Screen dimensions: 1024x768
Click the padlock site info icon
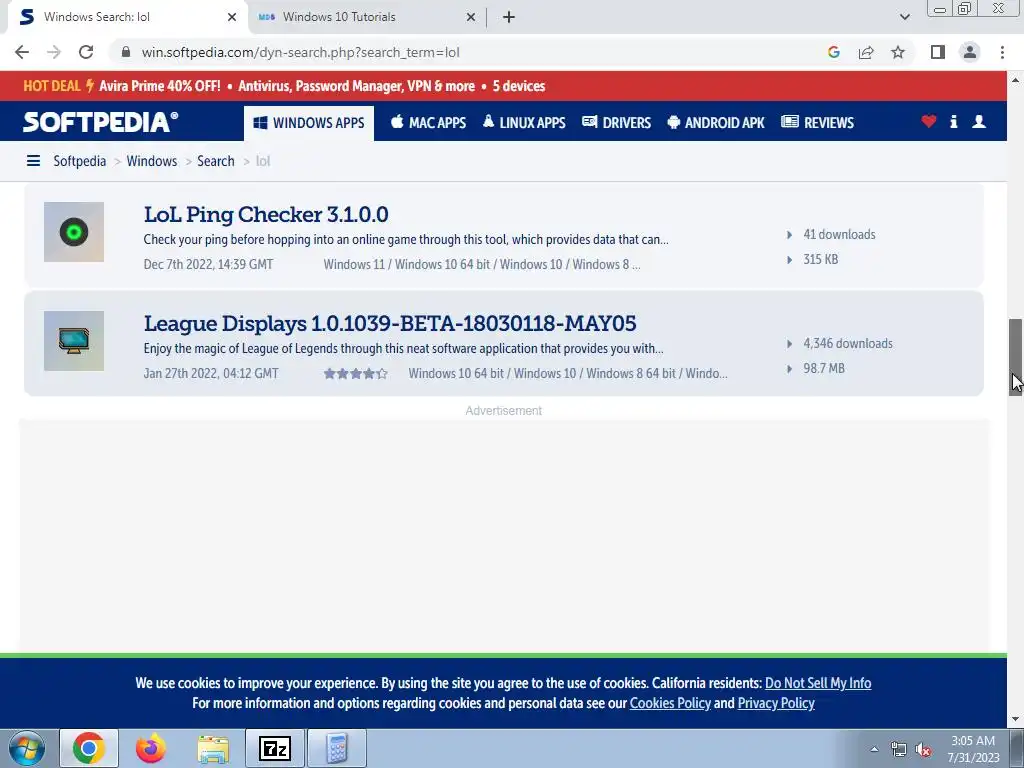point(126,52)
